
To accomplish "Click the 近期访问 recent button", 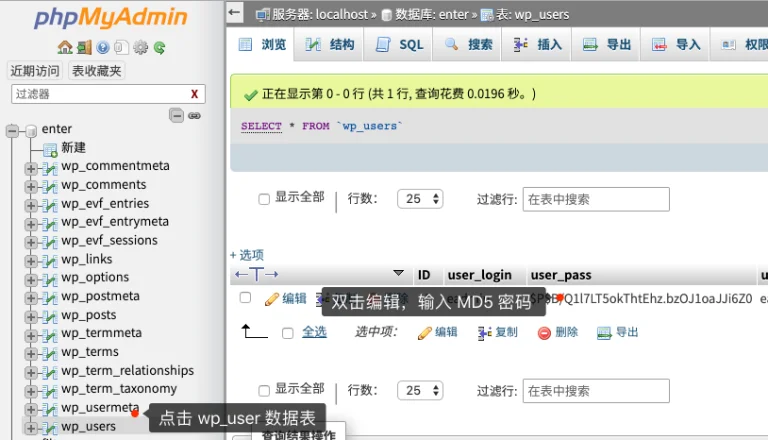I will point(35,71).
